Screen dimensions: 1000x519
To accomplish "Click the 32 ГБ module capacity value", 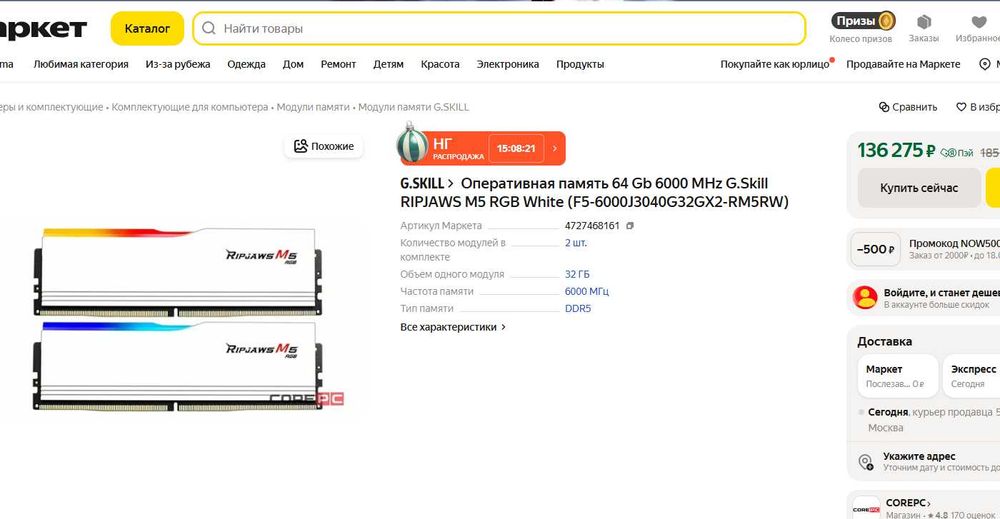I will pyautogui.click(x=577, y=274).
